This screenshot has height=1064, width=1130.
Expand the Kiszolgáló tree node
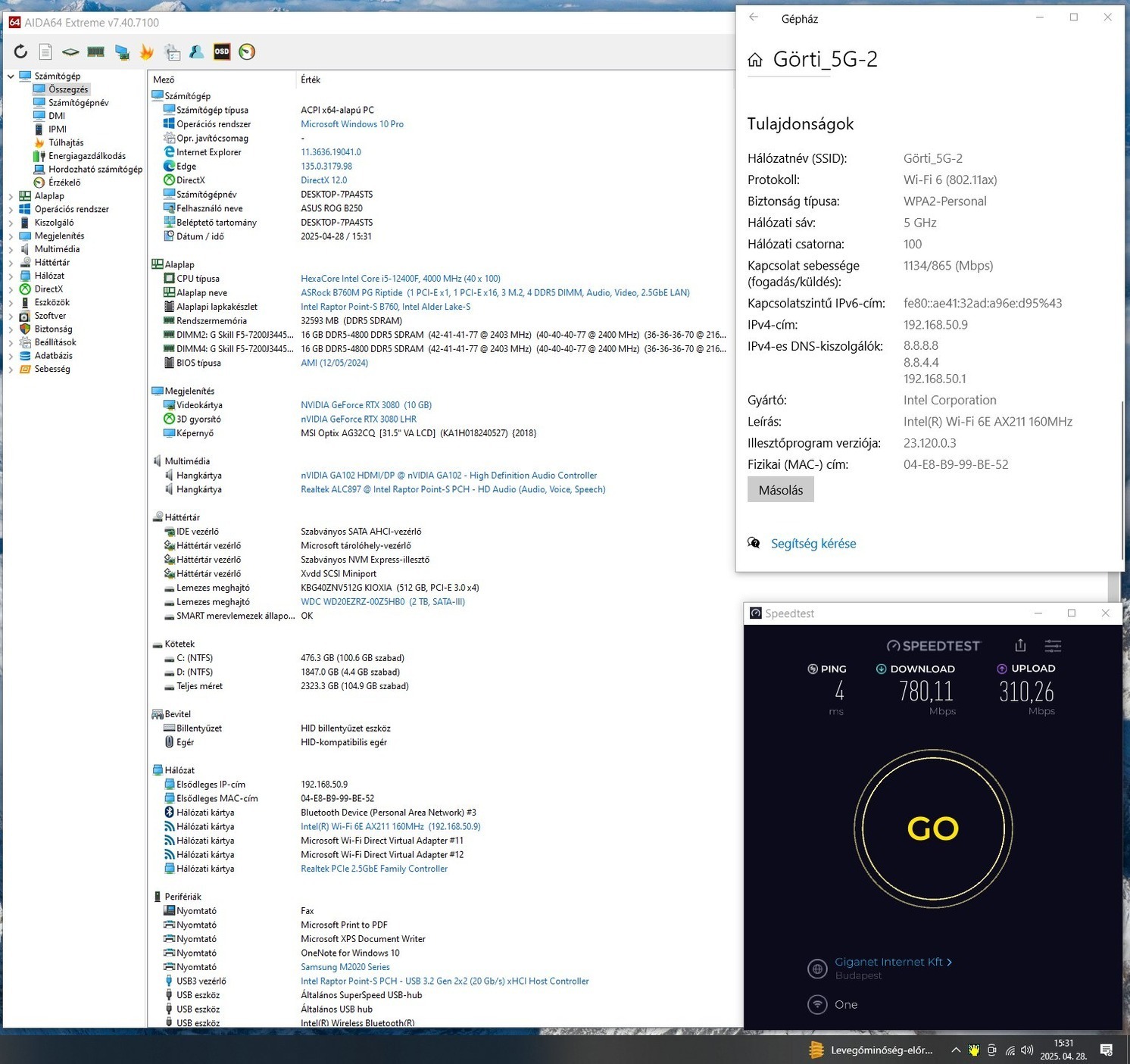tap(11, 223)
